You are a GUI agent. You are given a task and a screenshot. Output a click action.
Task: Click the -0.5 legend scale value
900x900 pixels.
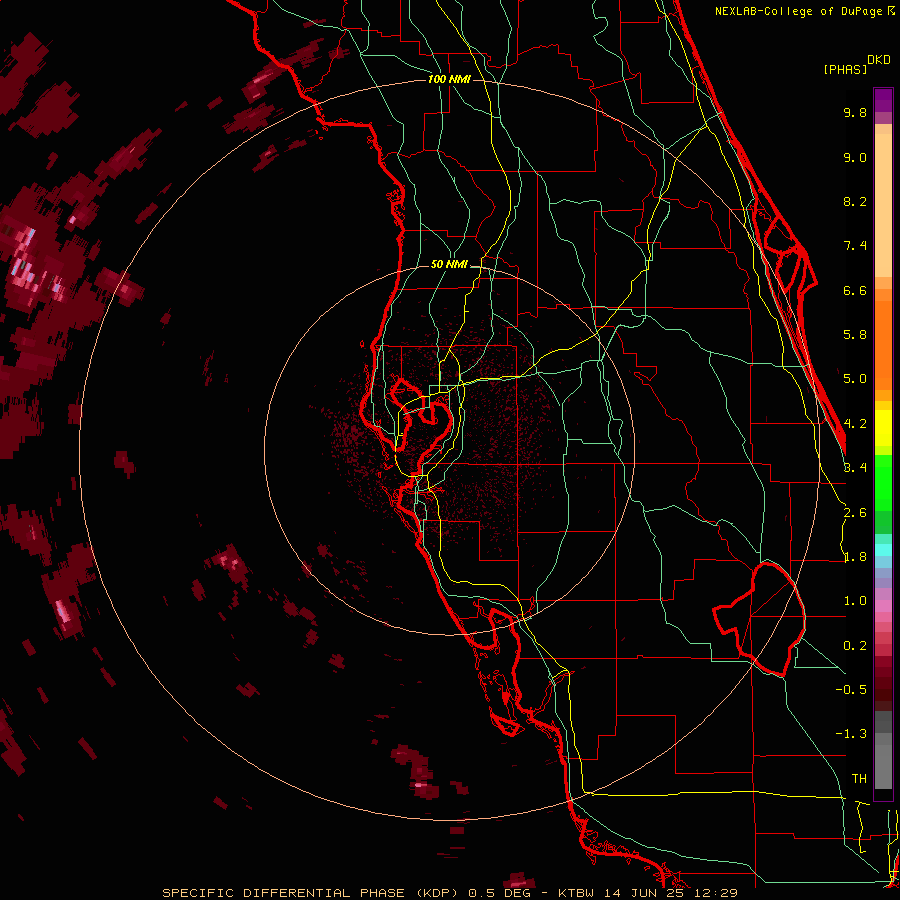pyautogui.click(x=851, y=690)
